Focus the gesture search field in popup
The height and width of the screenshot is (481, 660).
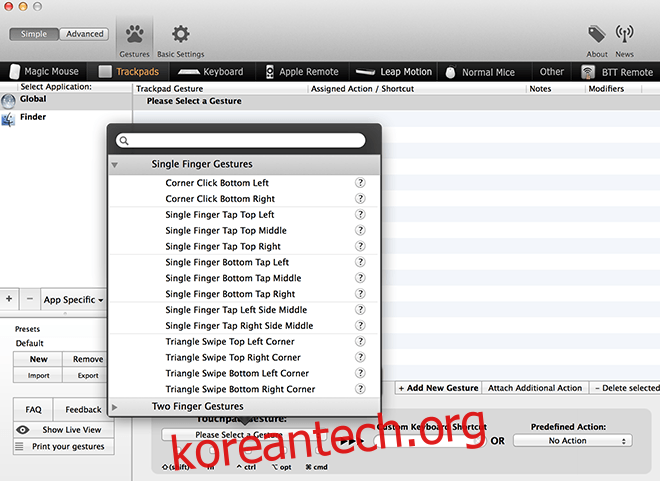coord(240,141)
